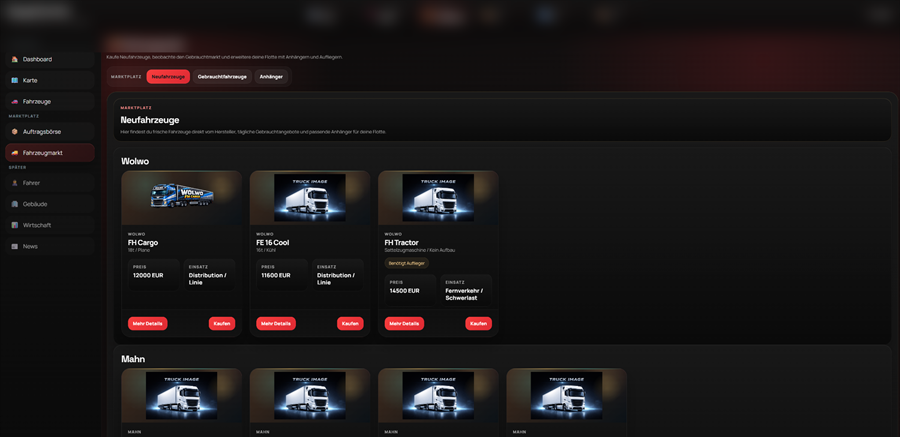
Task: Switch to the Neufahrzeuge tab
Action: click(168, 77)
